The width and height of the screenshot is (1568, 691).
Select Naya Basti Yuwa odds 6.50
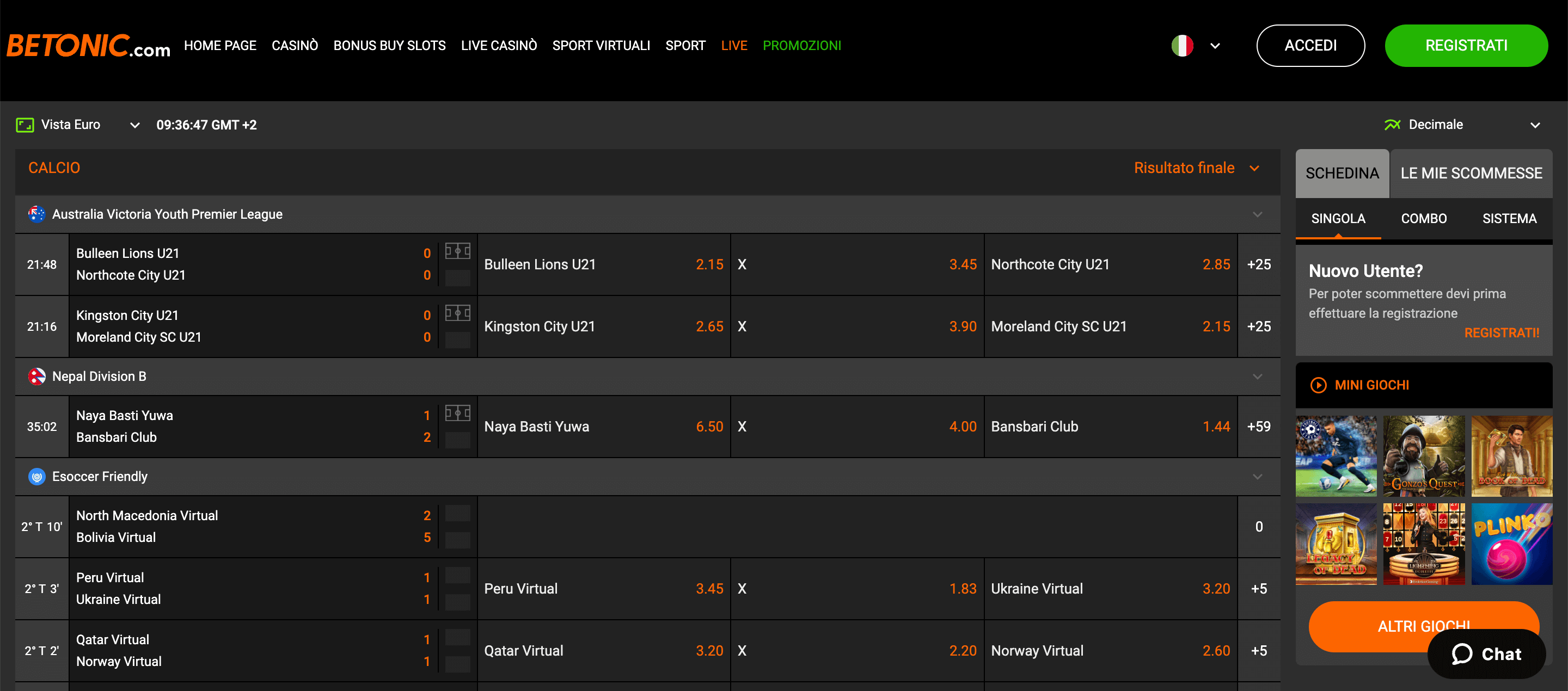pyautogui.click(x=603, y=427)
